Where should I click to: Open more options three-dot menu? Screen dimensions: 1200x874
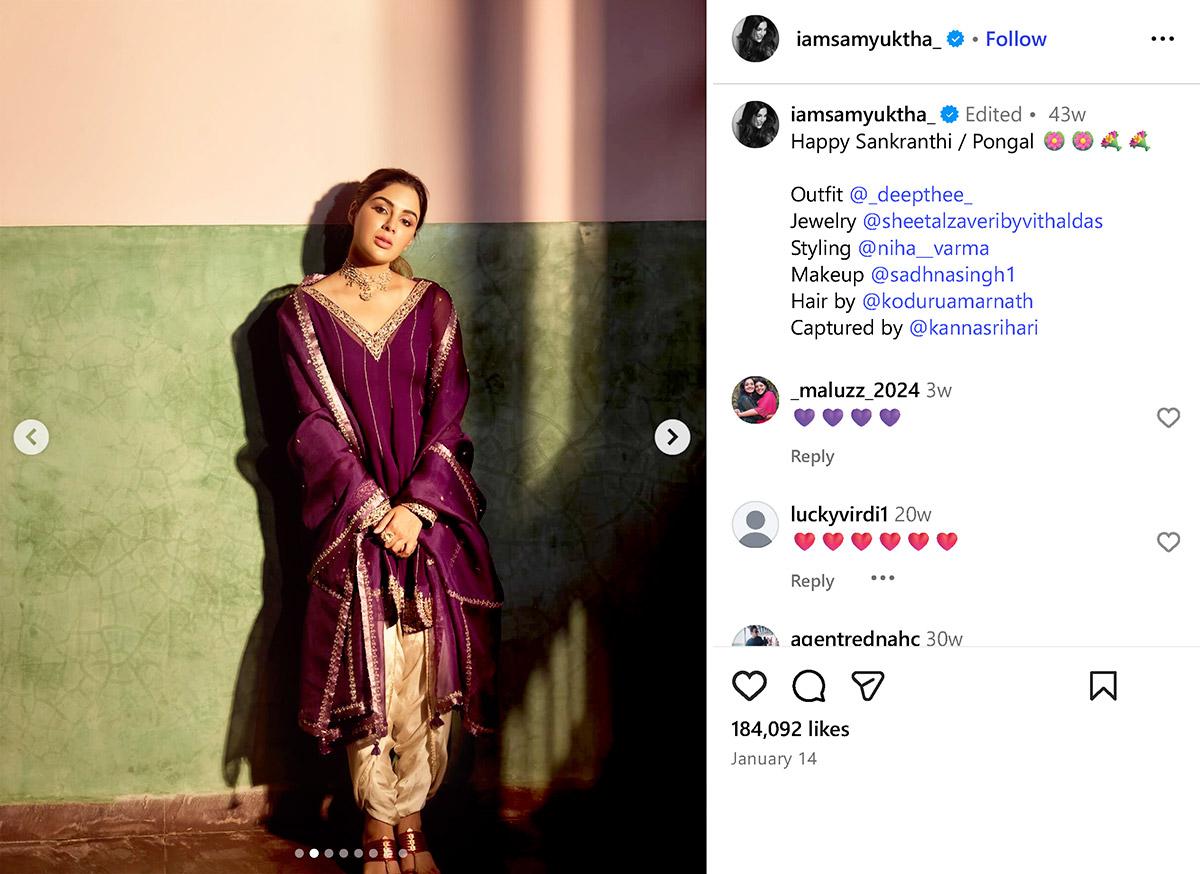(x=1162, y=39)
